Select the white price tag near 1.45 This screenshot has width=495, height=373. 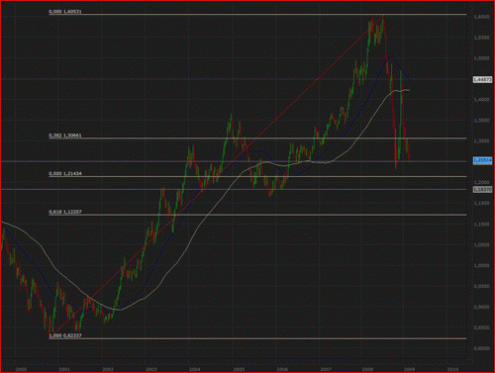482,80
